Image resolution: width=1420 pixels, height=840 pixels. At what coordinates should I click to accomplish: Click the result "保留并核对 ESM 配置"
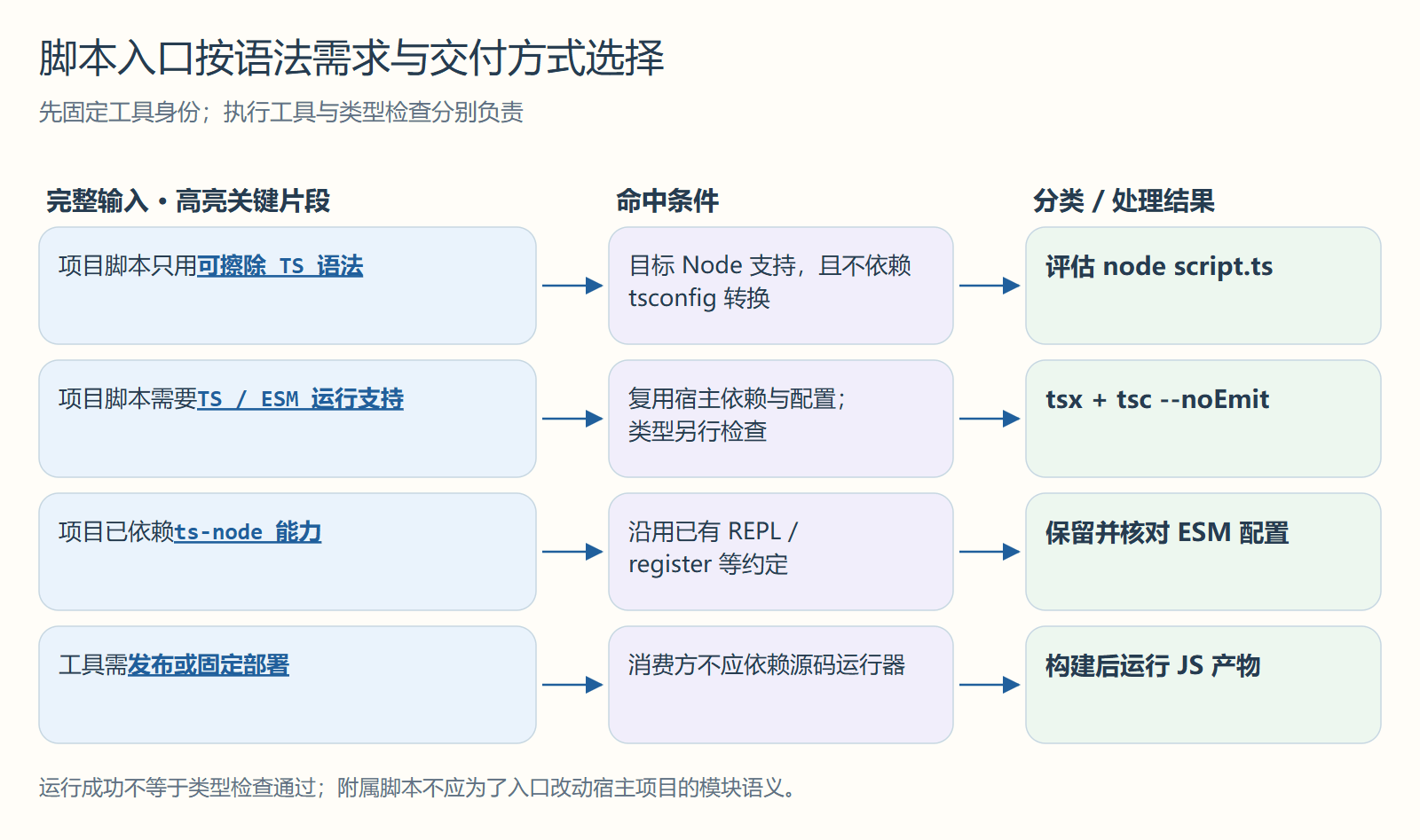coord(1167,532)
